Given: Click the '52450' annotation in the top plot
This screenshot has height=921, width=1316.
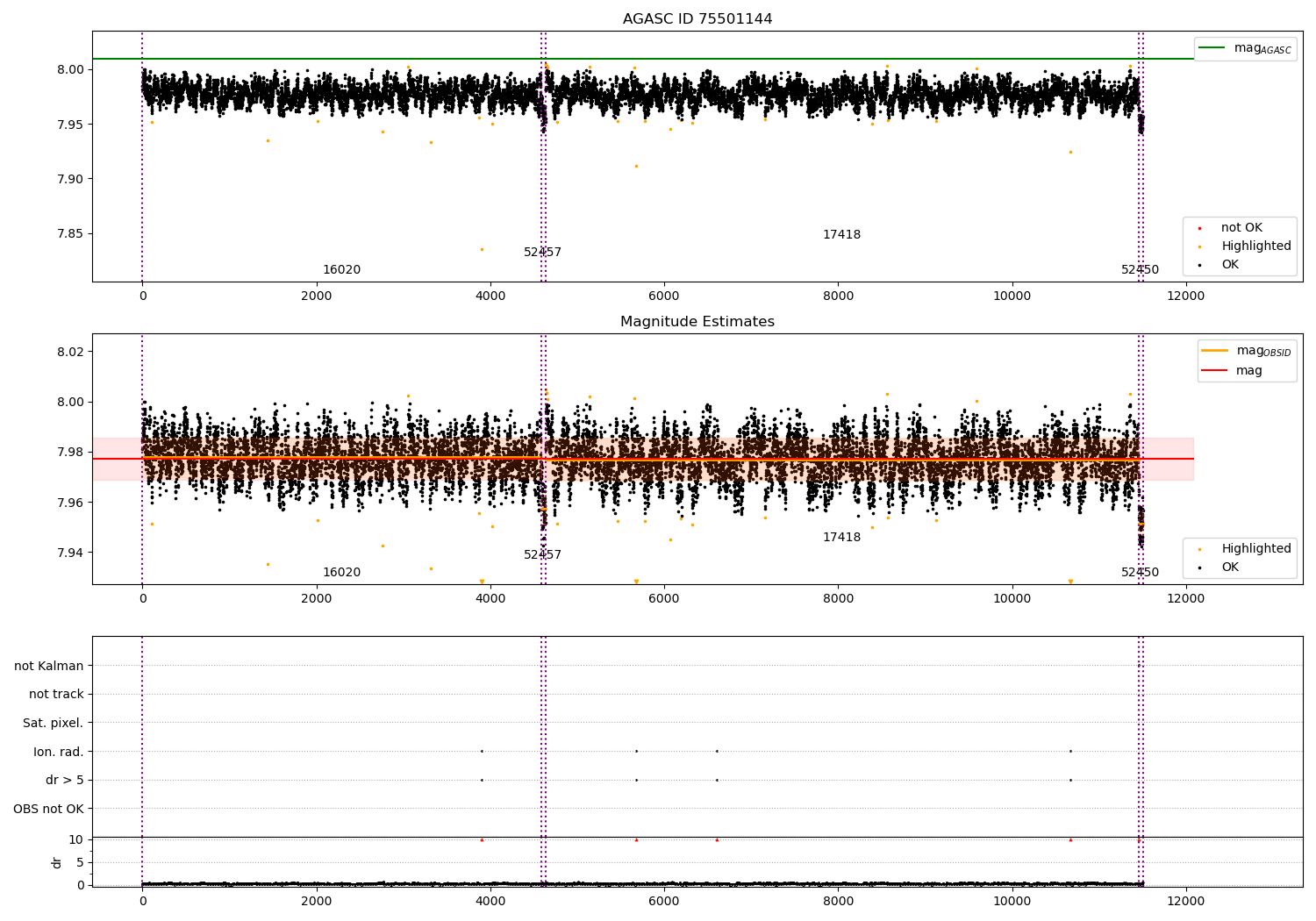Looking at the screenshot, I should (1140, 270).
